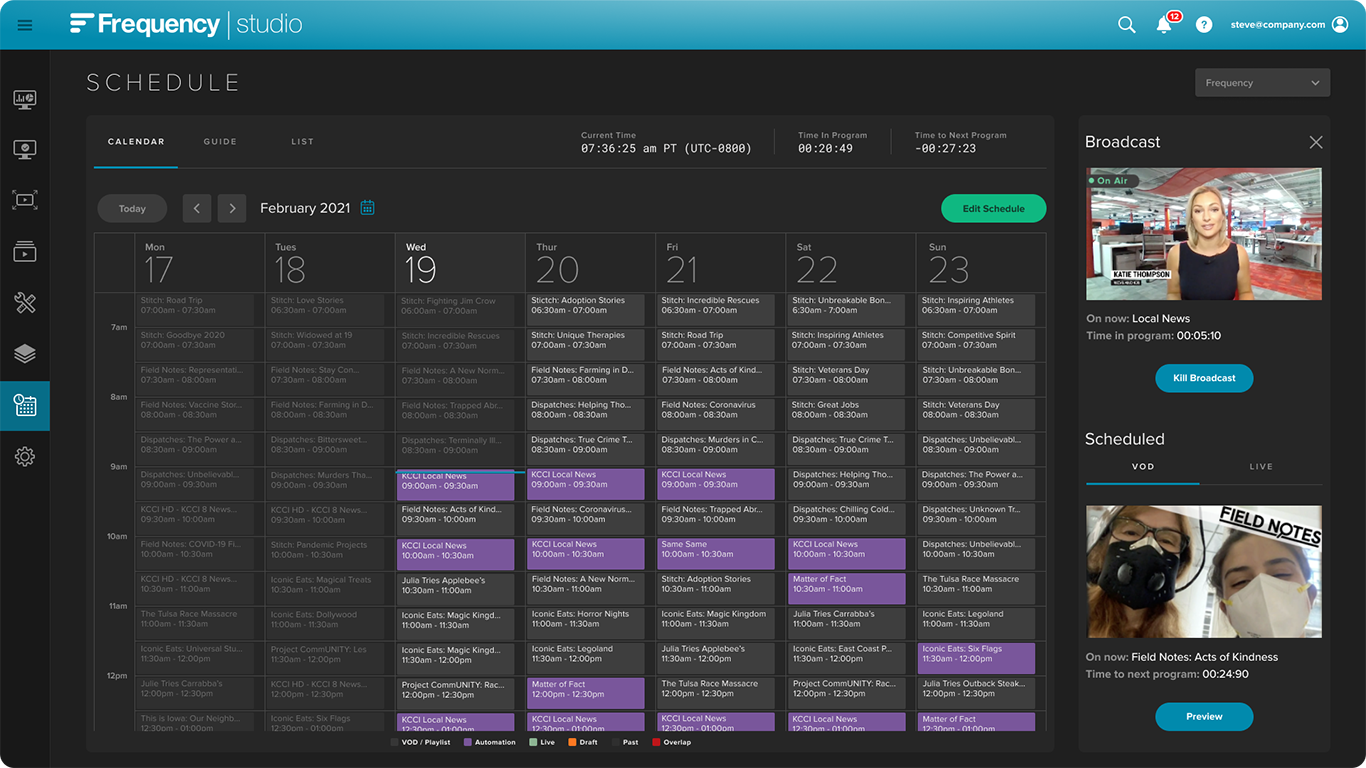Open the video player screen sidebar icon
Screen dimensions: 1366x768
click(x=25, y=199)
